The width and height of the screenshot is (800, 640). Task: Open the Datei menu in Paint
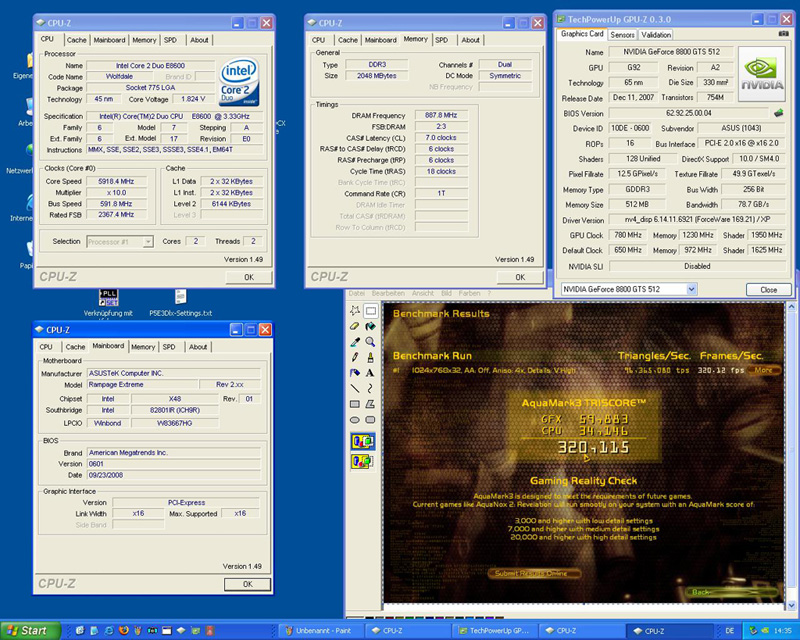coord(357,293)
